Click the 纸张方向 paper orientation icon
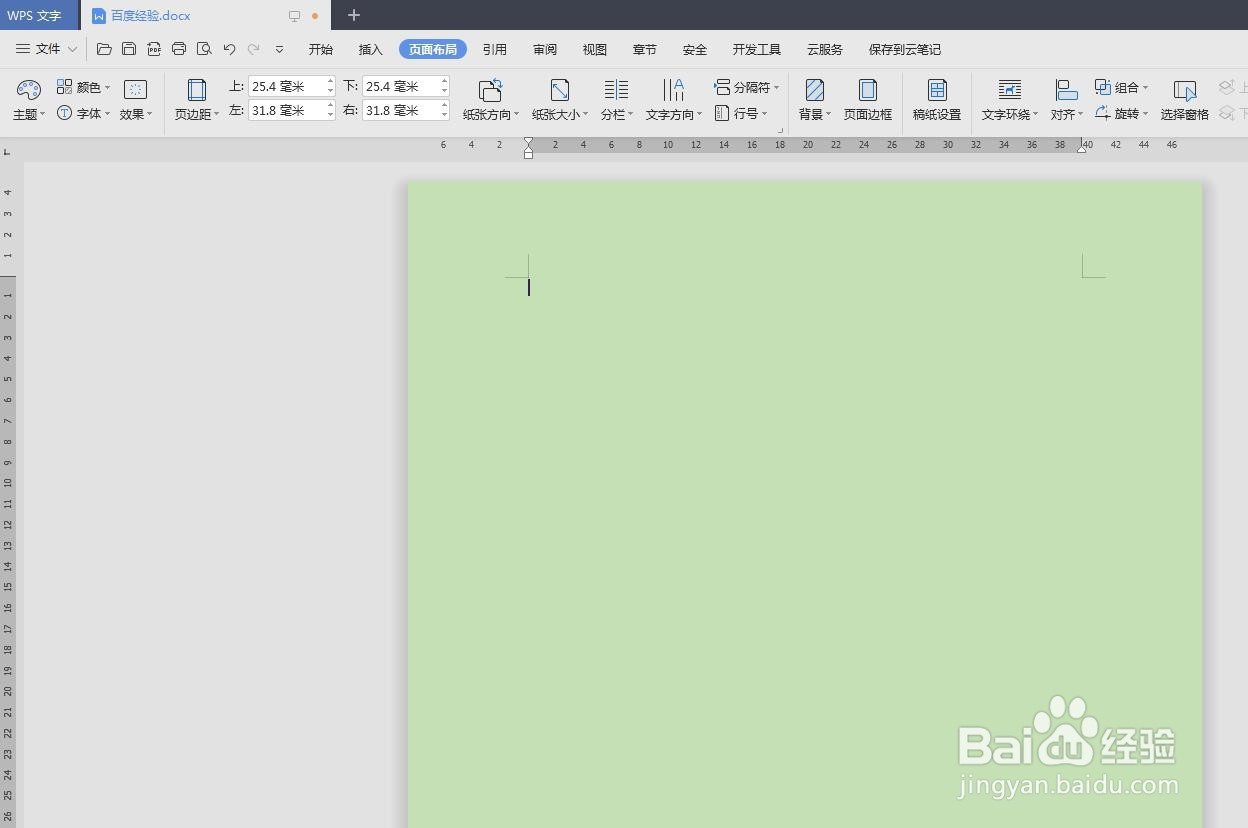 pyautogui.click(x=490, y=90)
